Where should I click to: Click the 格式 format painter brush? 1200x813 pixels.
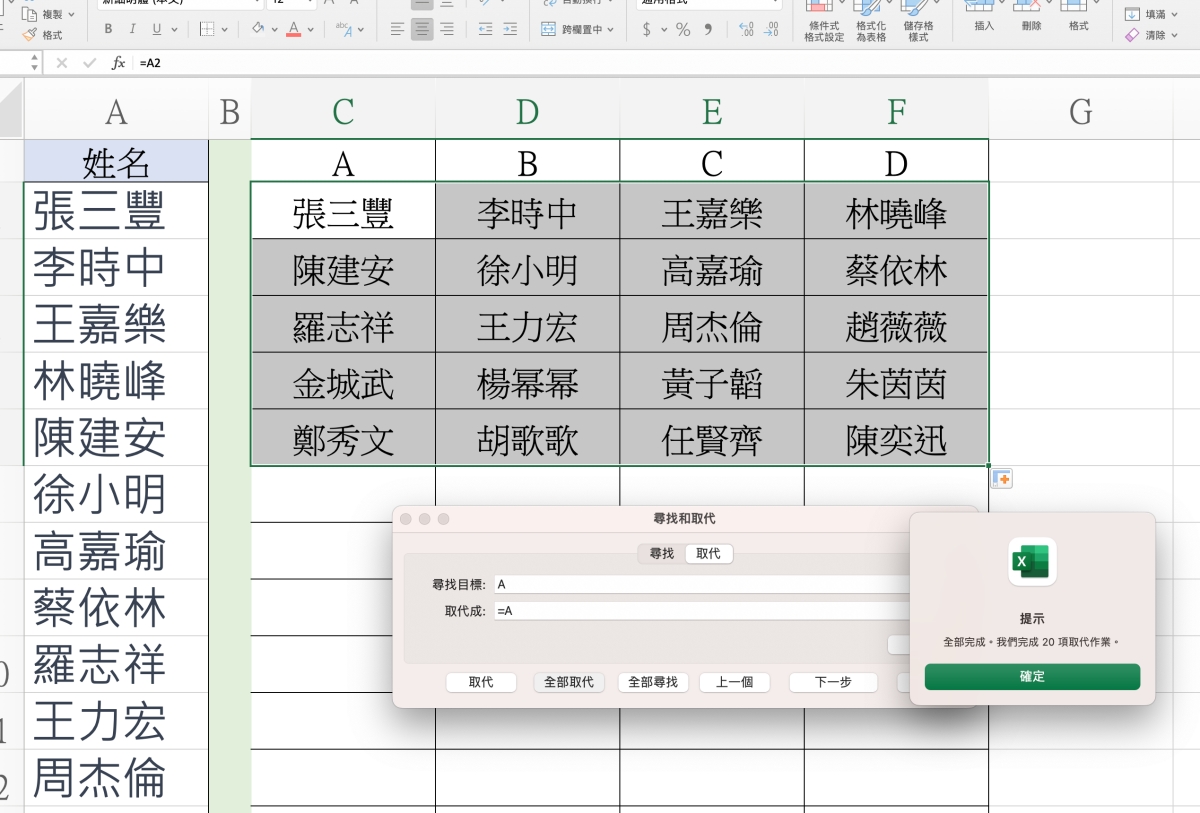(x=30, y=35)
